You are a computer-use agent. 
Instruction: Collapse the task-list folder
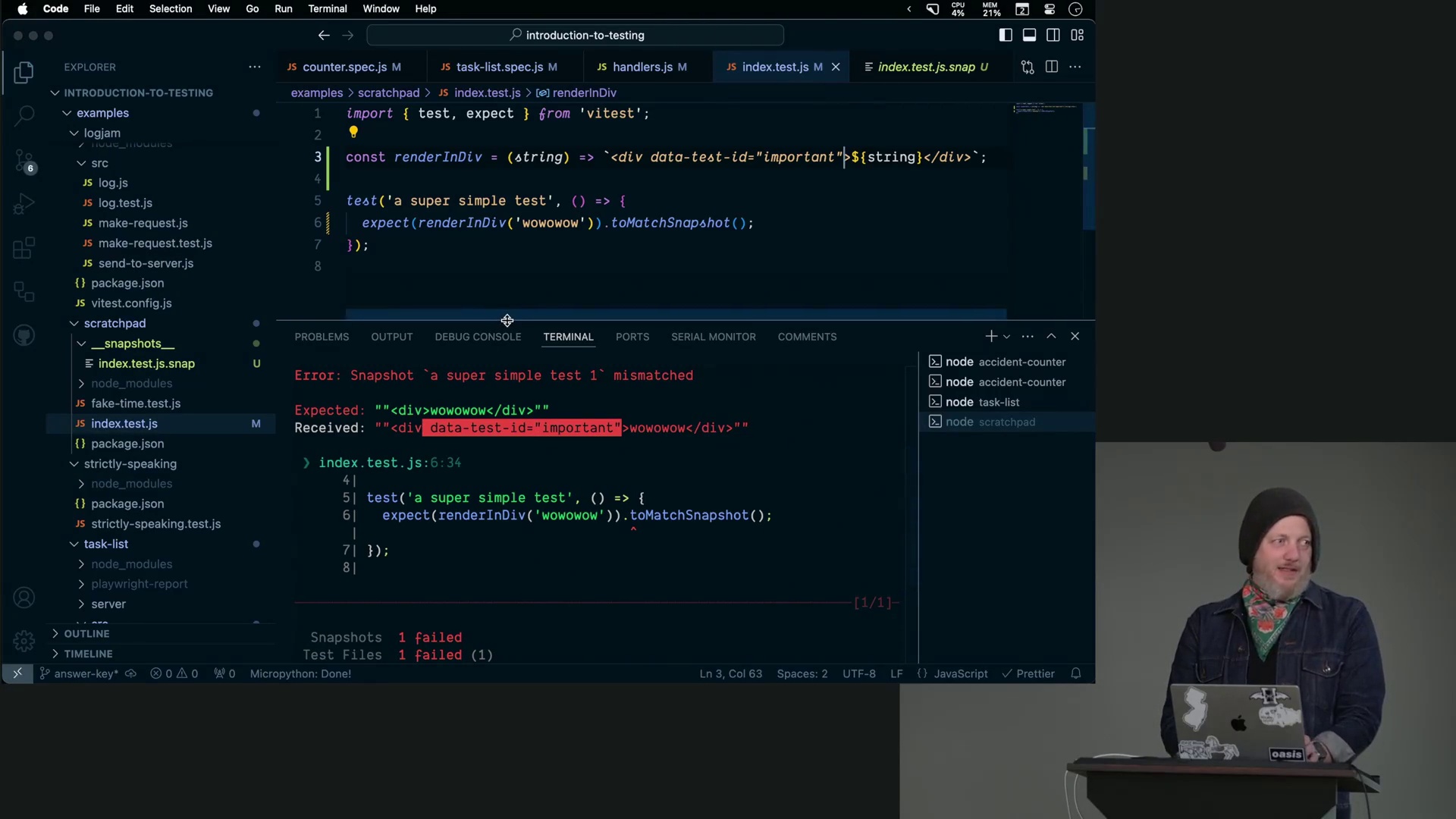point(106,544)
